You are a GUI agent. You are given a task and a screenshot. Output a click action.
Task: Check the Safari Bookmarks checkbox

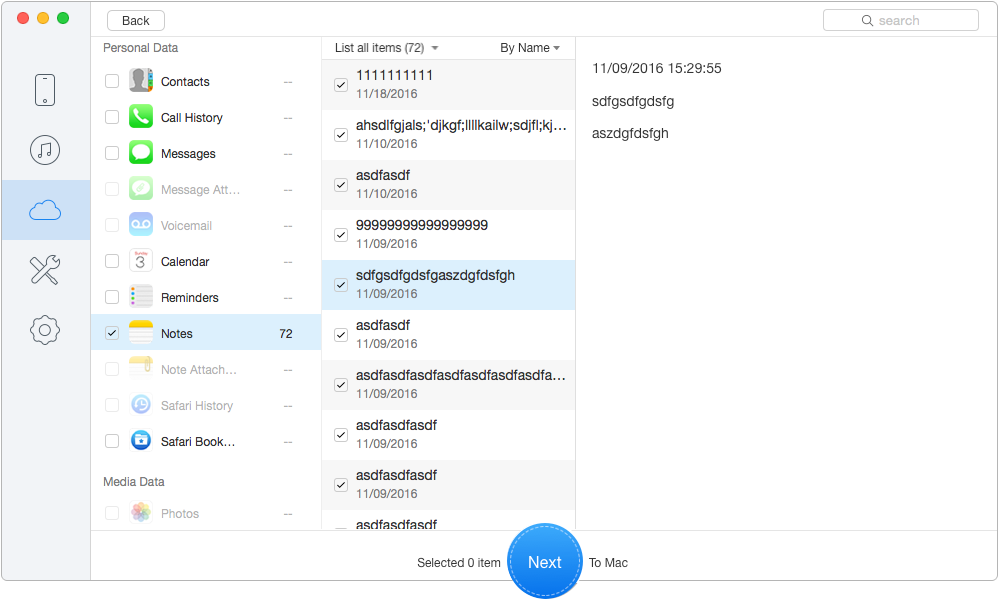coord(112,441)
